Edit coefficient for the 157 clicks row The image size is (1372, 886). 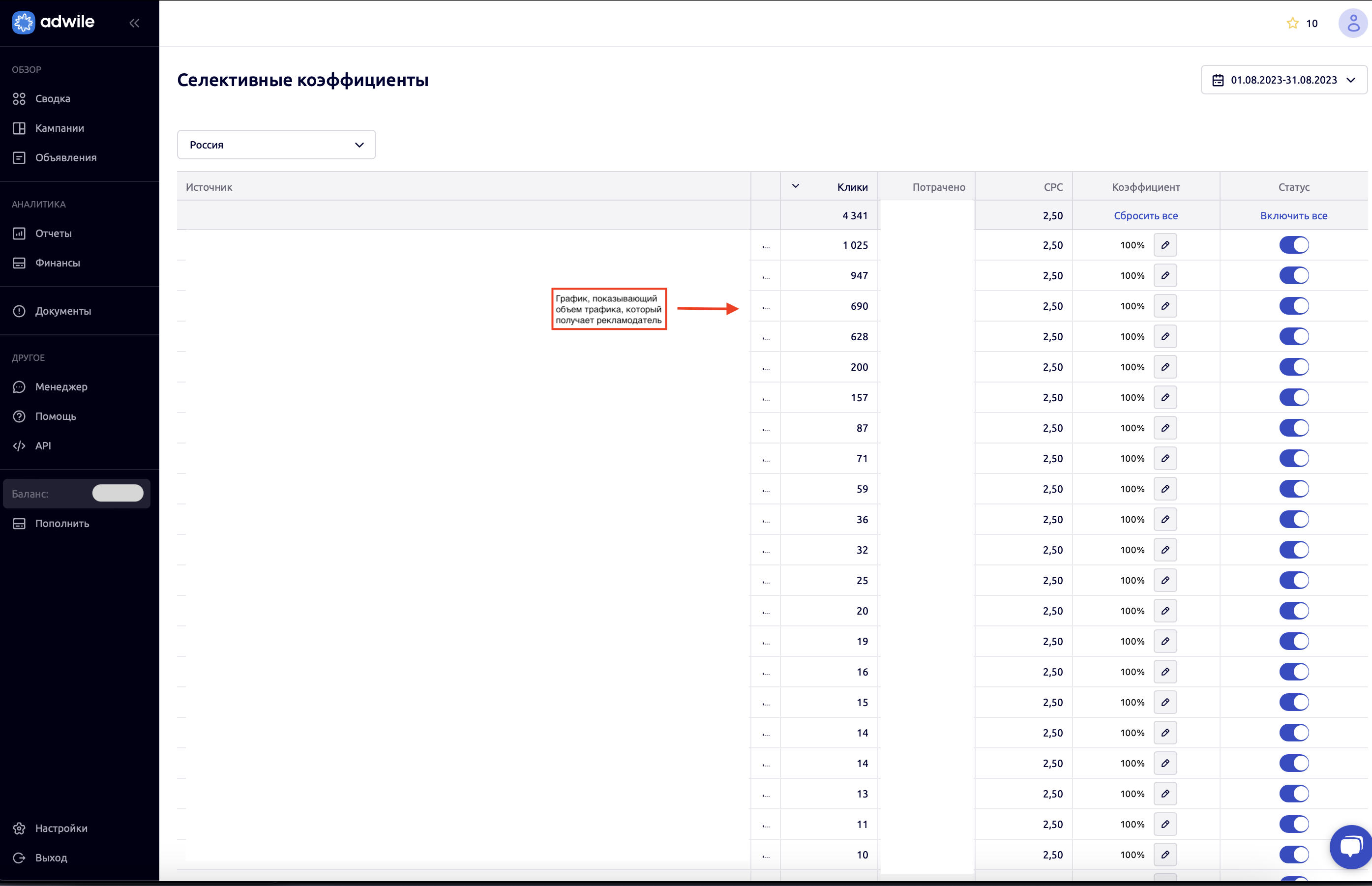click(x=1165, y=398)
